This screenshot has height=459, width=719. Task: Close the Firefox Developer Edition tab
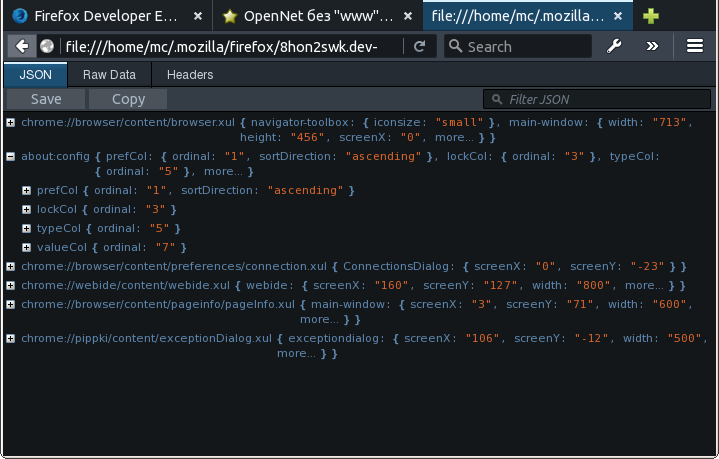198,16
